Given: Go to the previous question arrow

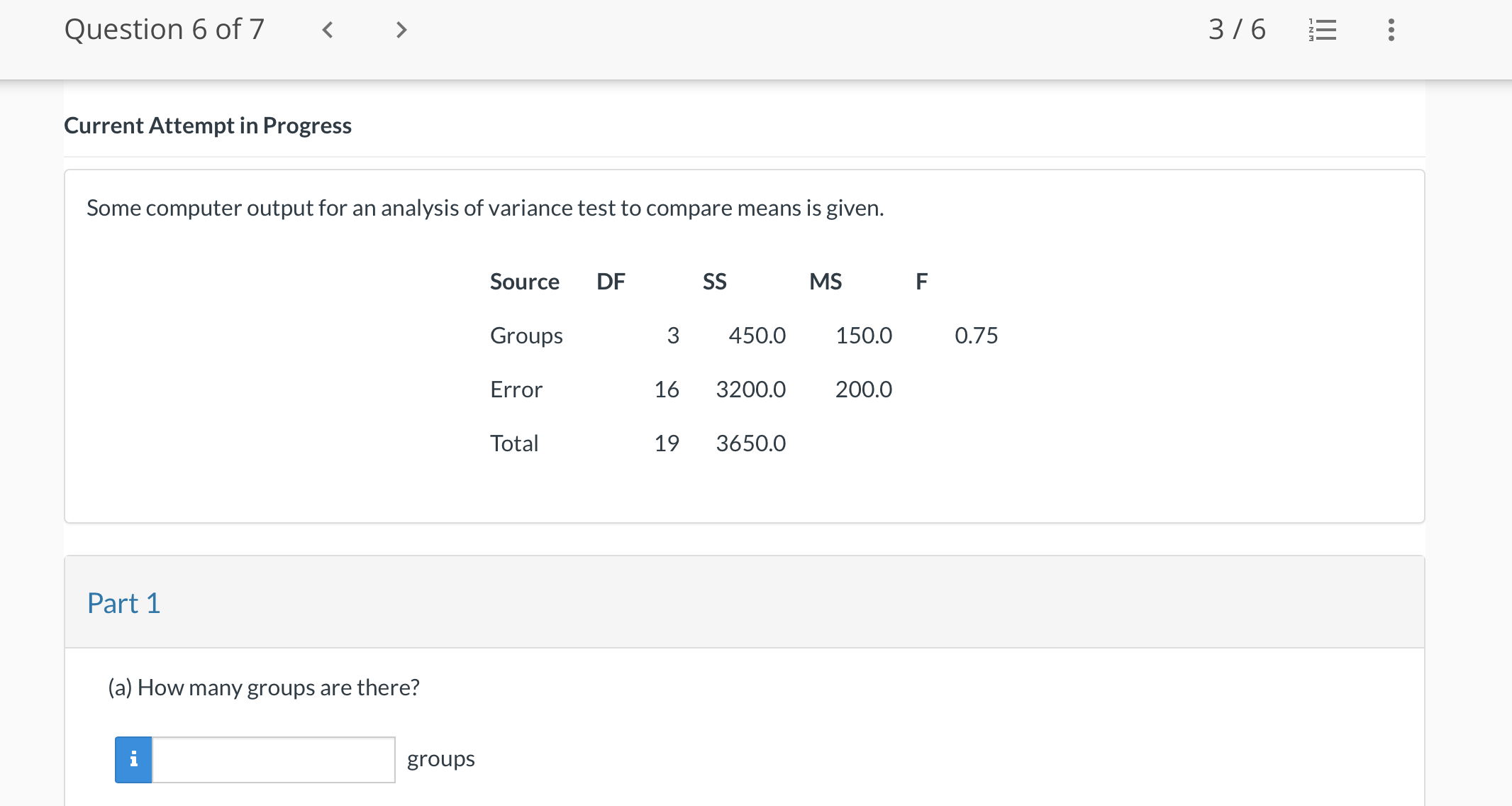Looking at the screenshot, I should [327, 30].
